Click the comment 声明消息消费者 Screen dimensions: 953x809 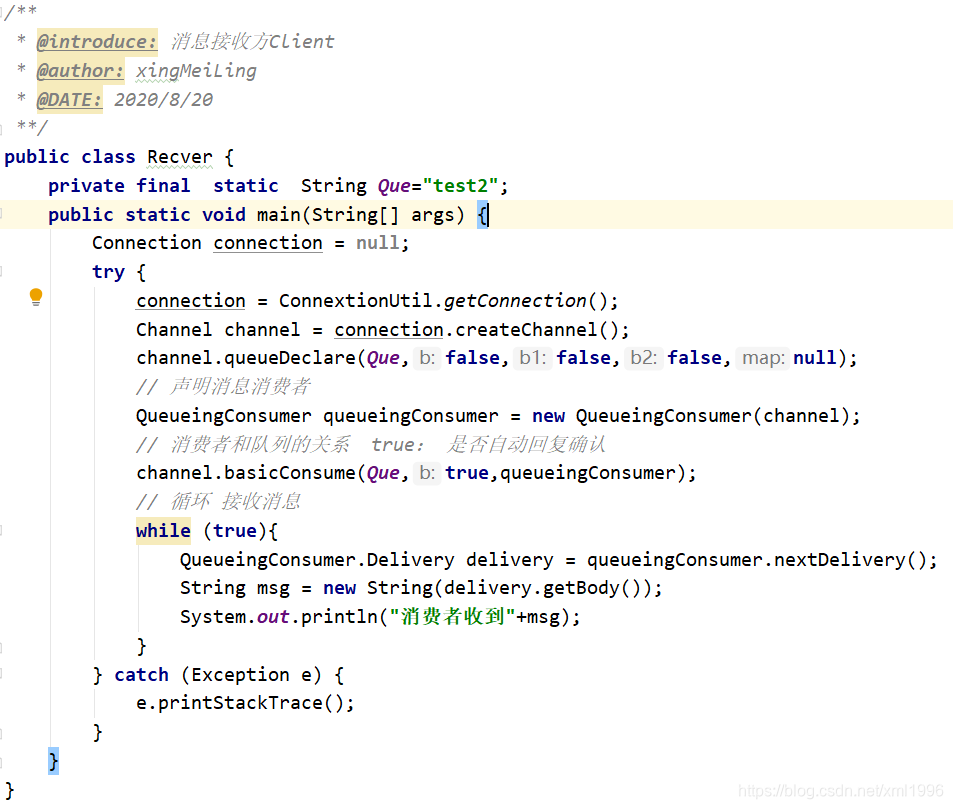pyautogui.click(x=239, y=387)
